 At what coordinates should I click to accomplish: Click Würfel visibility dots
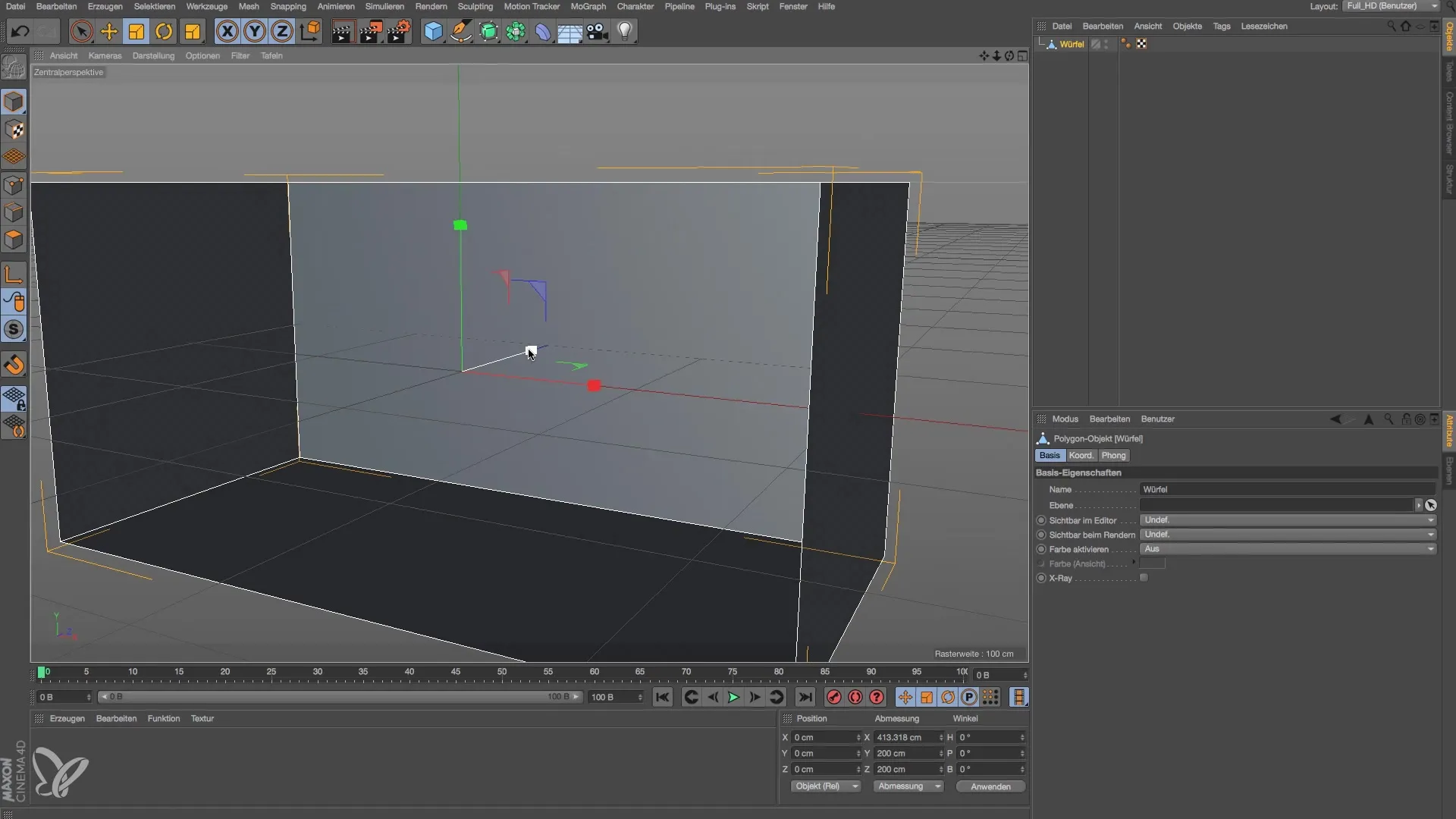point(1106,44)
